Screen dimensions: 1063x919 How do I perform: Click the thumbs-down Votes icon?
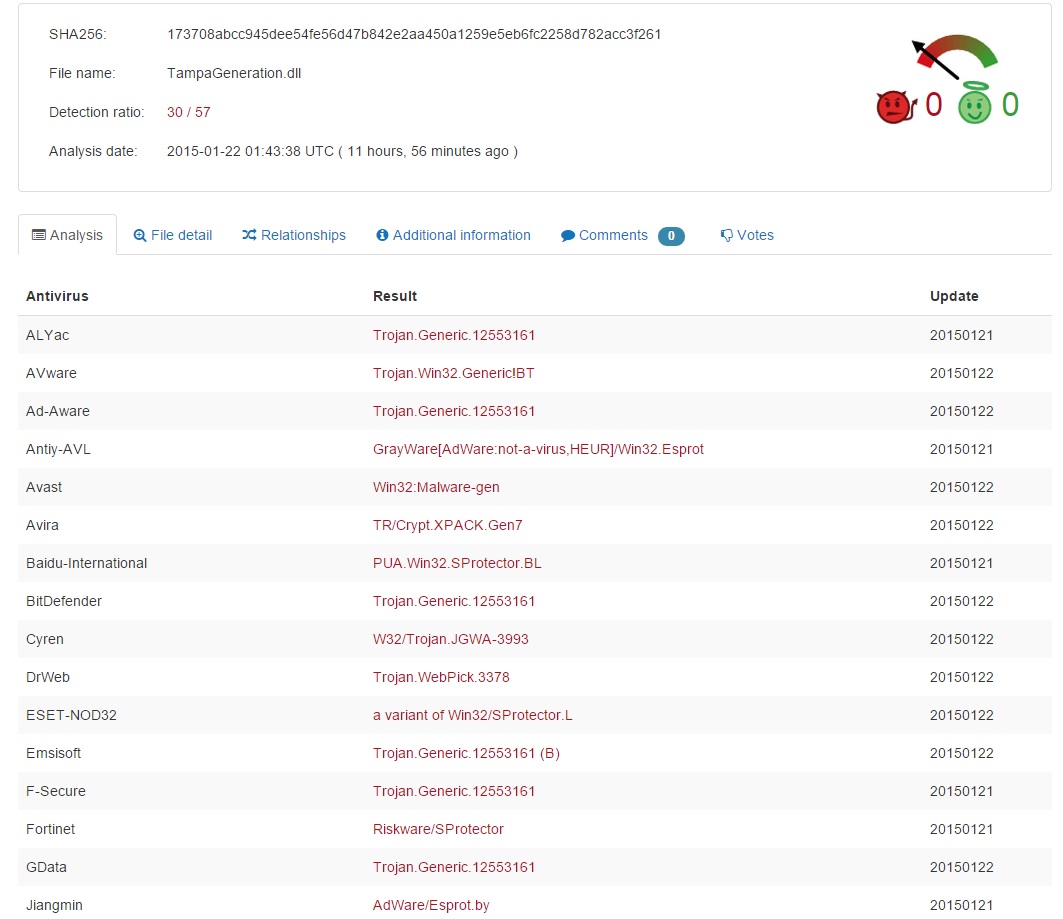point(726,235)
